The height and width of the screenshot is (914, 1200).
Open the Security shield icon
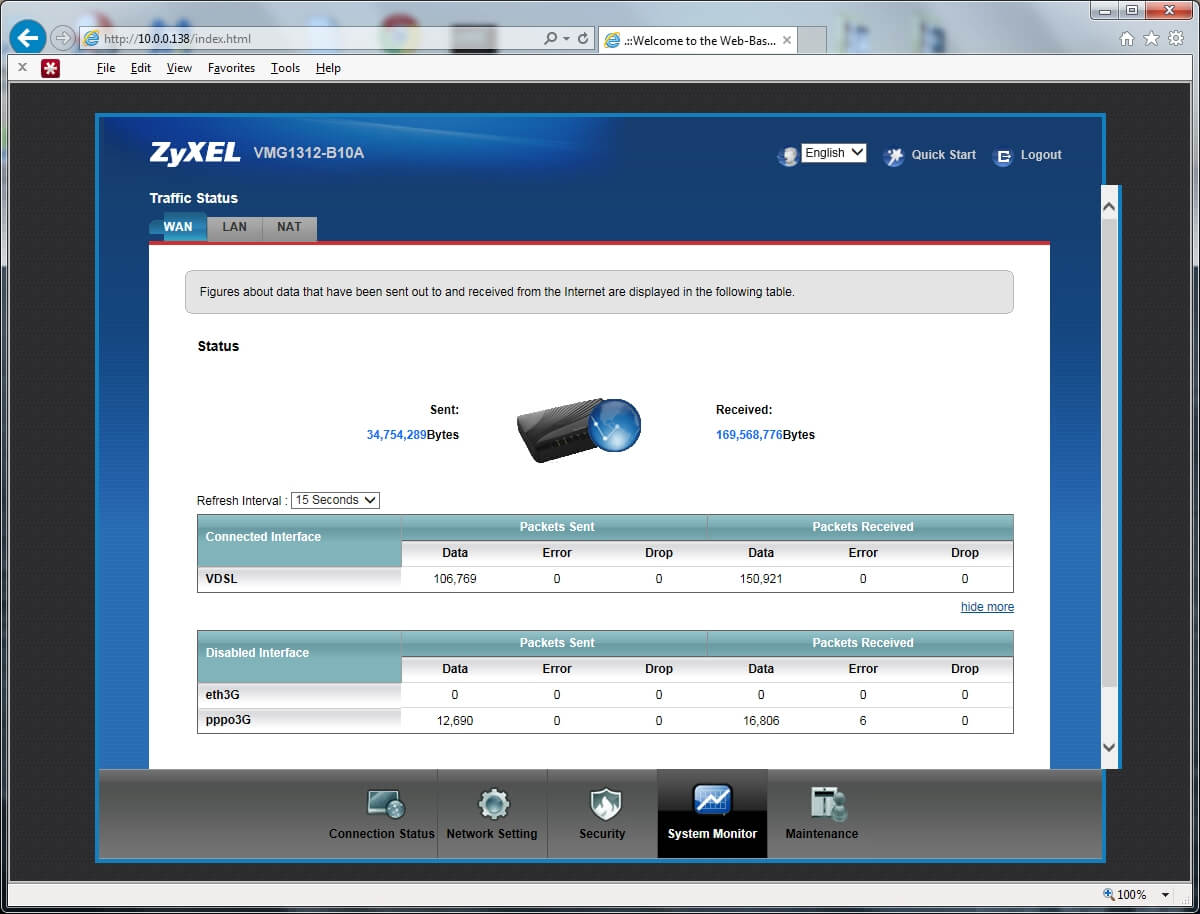tap(605, 804)
